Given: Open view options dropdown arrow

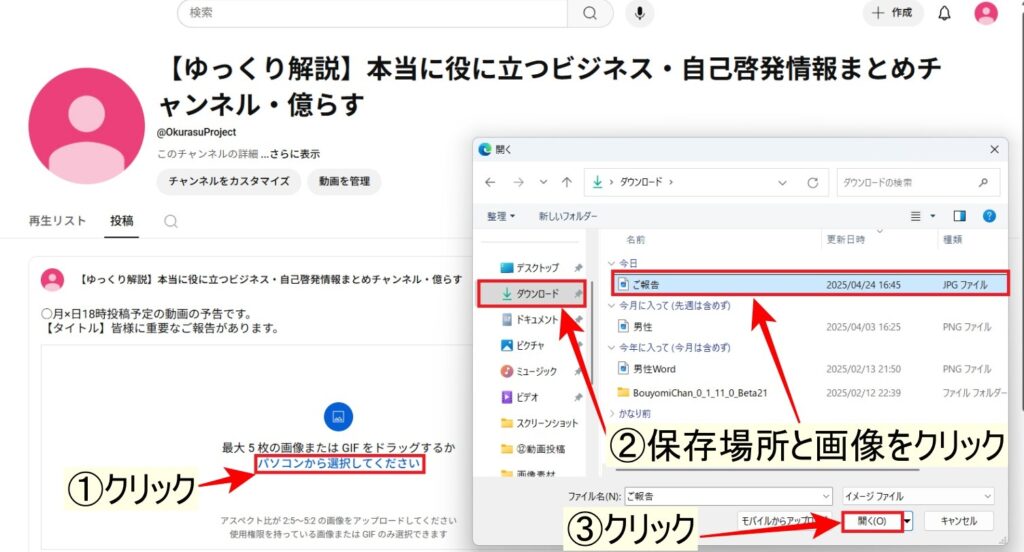Looking at the screenshot, I should click(933, 216).
